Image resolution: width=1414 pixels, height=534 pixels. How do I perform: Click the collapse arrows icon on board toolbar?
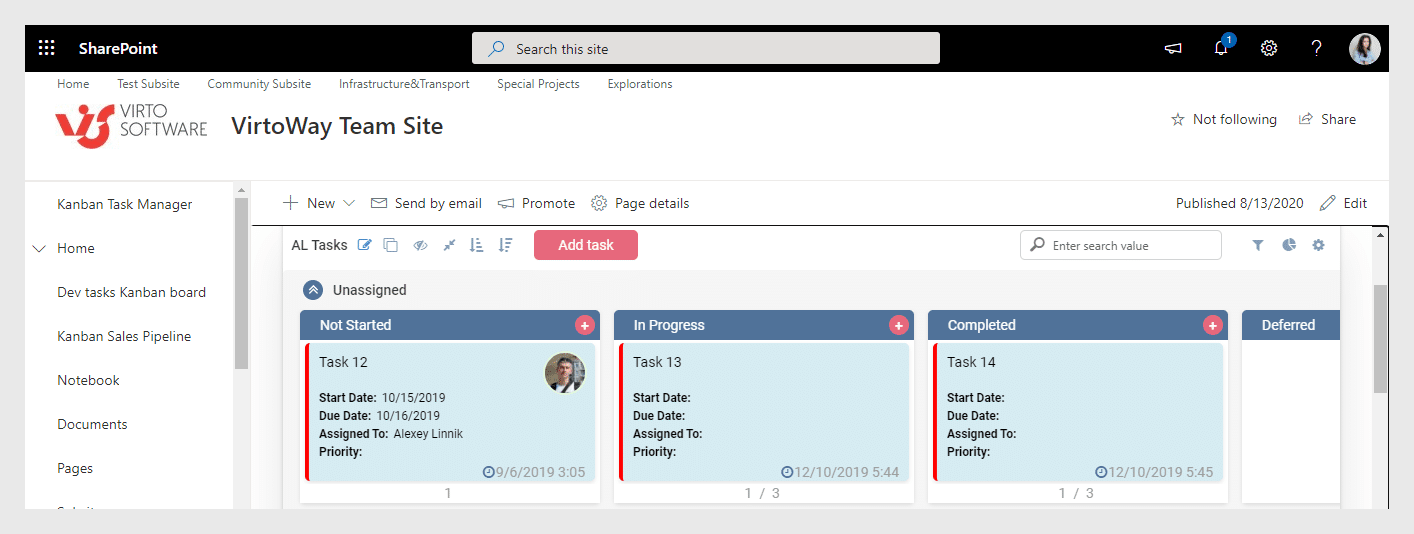click(449, 245)
